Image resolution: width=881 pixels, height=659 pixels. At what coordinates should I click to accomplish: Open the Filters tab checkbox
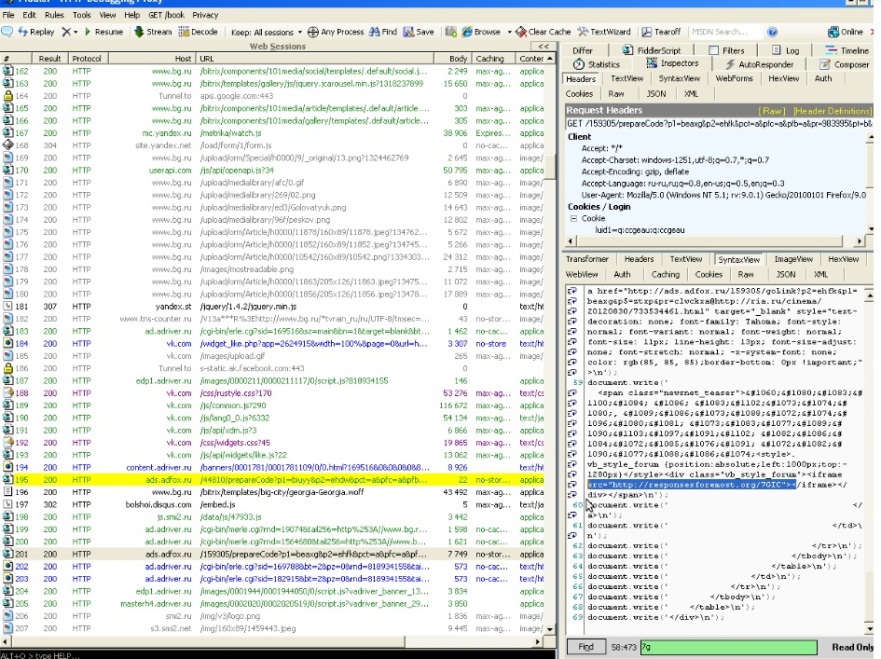point(712,50)
